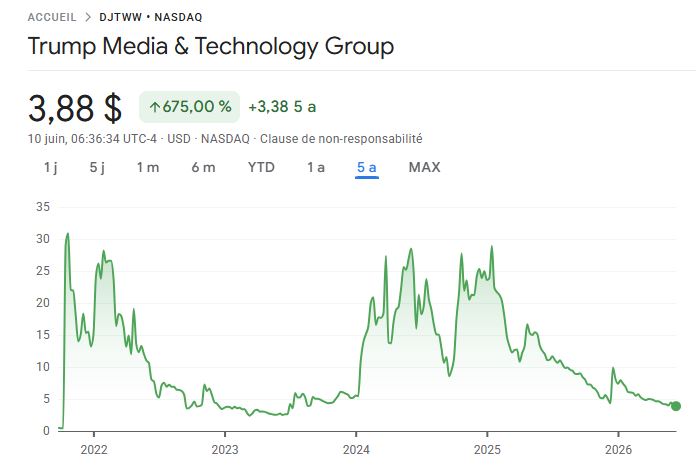This screenshot has width=696, height=475.
Task: Switch to the 6 m range tab
Action: (203, 167)
